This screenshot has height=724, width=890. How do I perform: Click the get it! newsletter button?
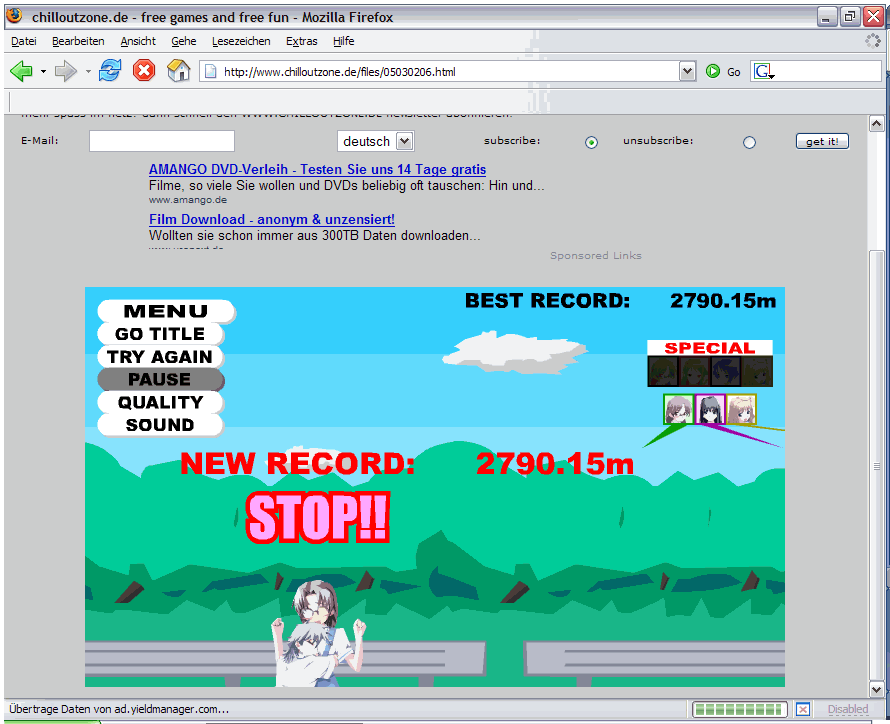tap(822, 141)
